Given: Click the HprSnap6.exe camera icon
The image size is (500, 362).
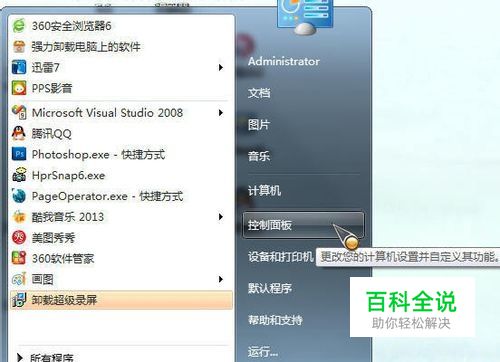Looking at the screenshot, I should 19,175.
